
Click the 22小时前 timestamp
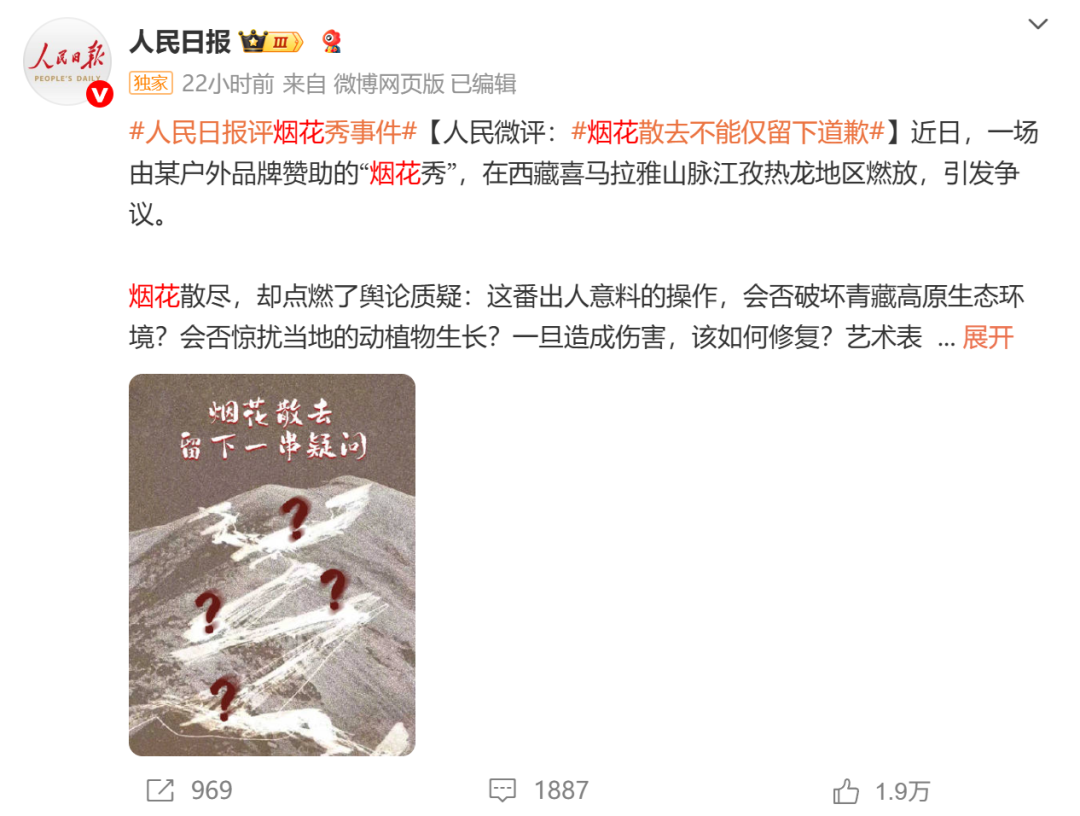(x=228, y=84)
